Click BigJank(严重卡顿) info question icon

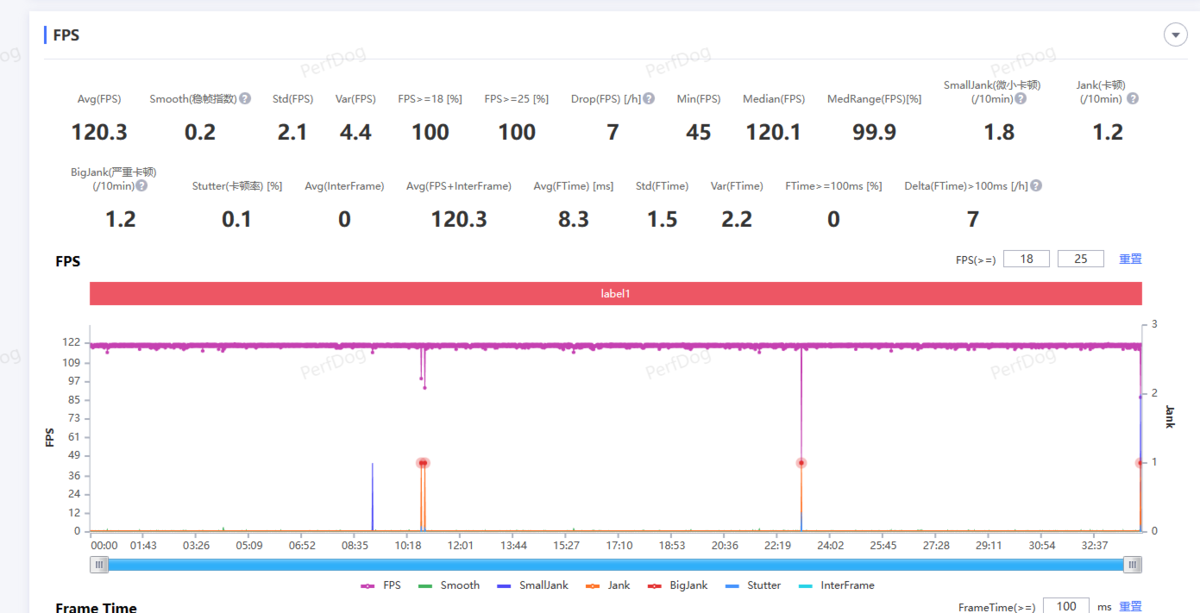pos(142,186)
